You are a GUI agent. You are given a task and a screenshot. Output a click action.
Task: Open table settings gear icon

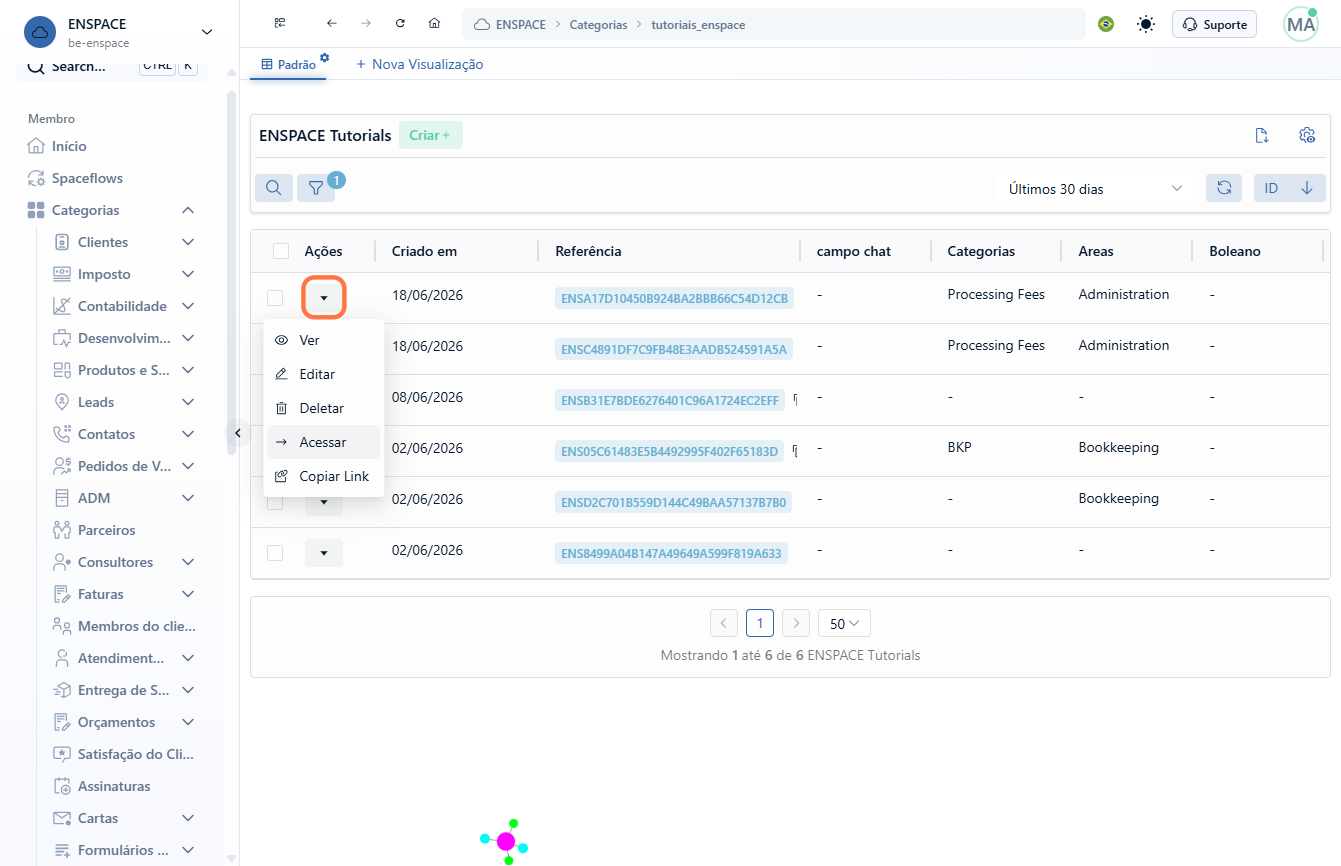pos(1306,135)
